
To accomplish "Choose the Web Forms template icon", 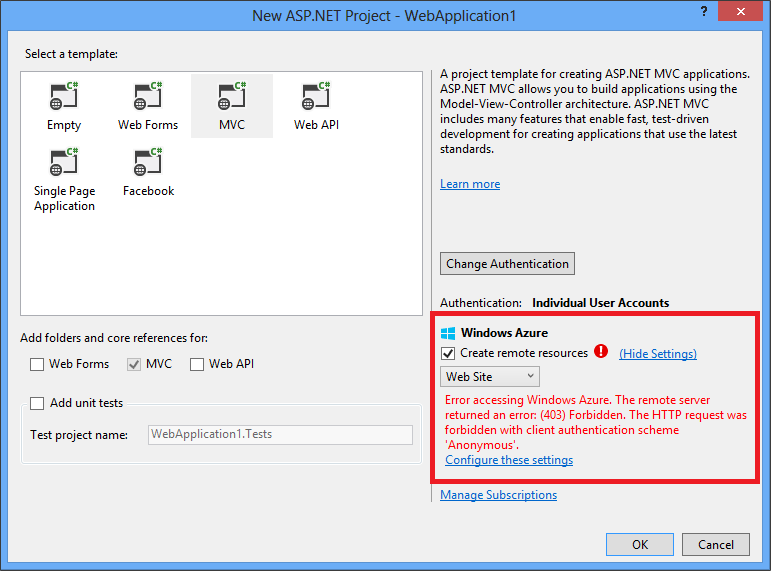I will point(148,95).
